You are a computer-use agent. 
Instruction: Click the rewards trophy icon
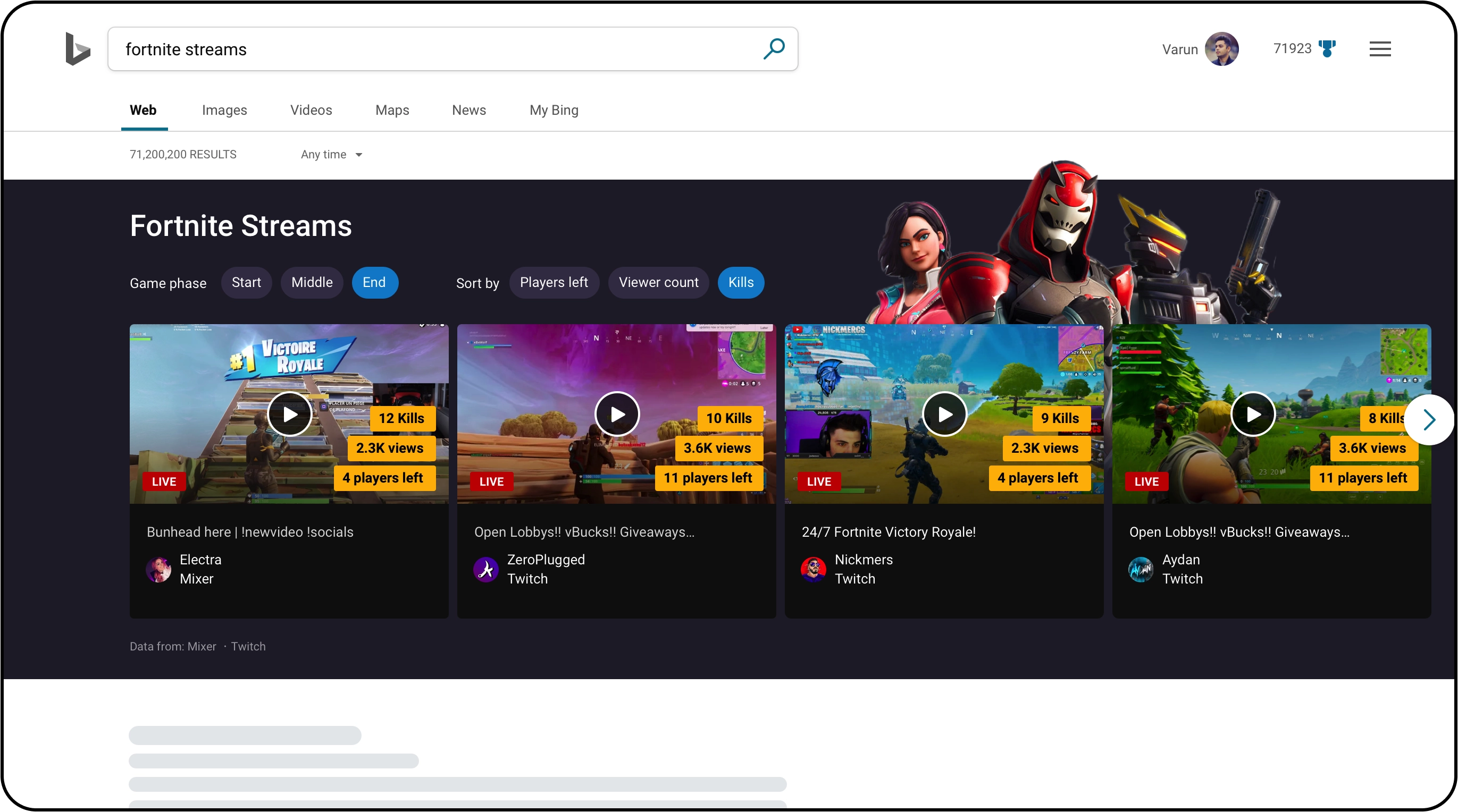click(x=1327, y=49)
